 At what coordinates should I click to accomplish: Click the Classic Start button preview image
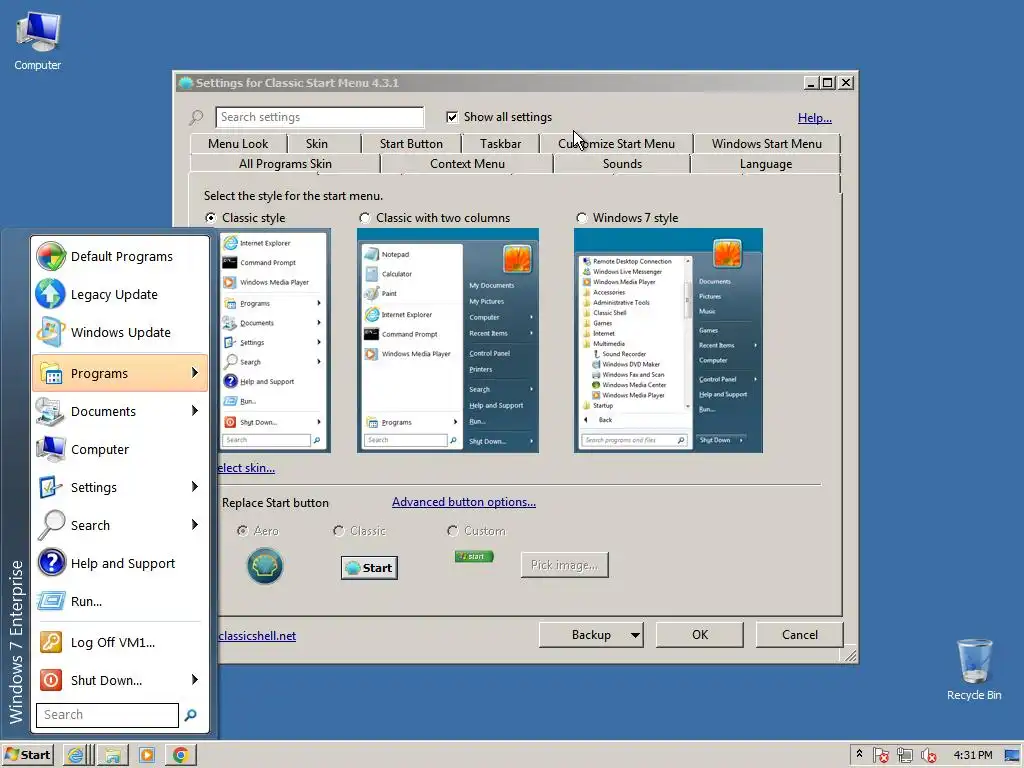(x=370, y=568)
